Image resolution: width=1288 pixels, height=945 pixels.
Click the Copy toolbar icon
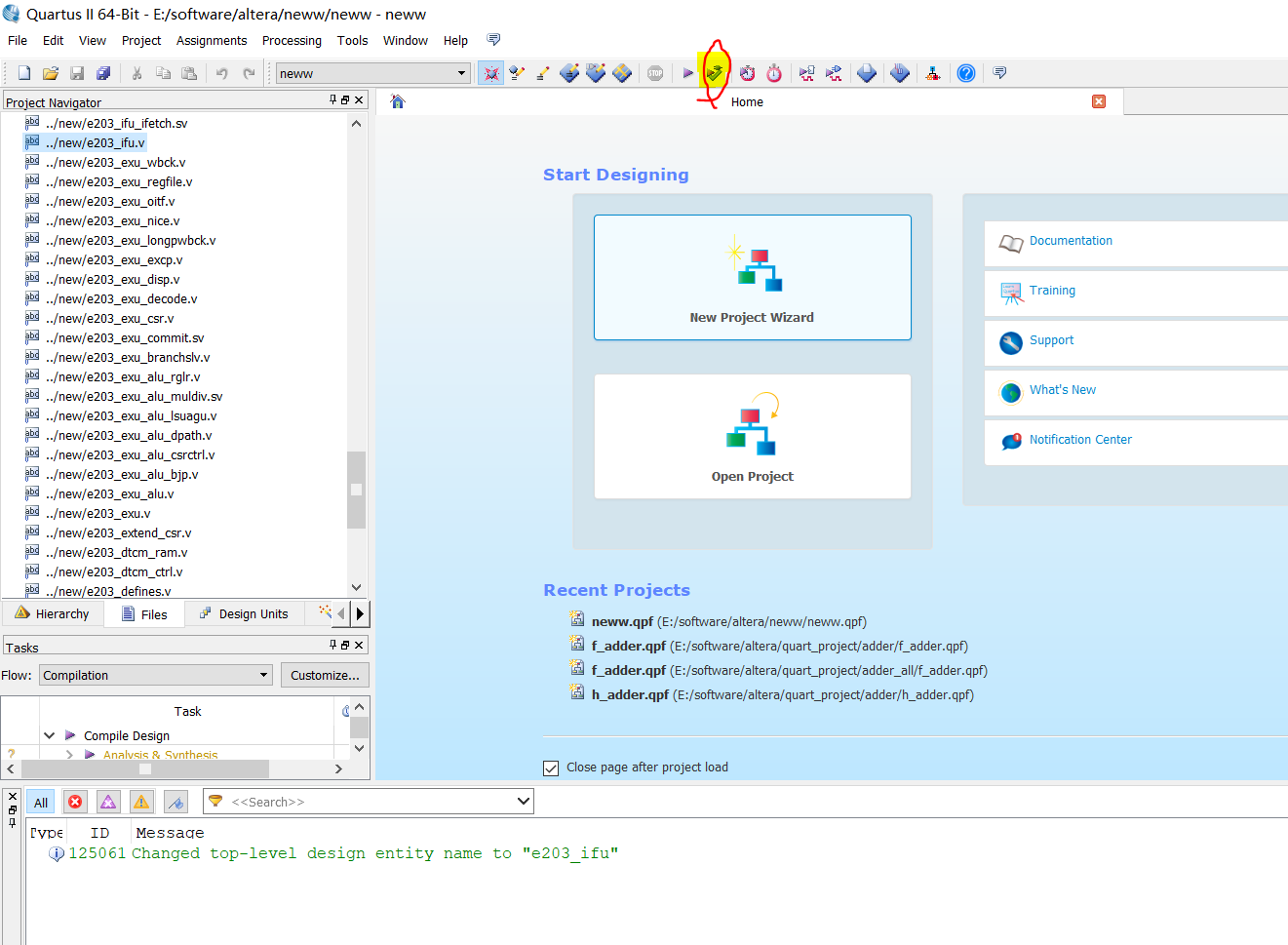(163, 73)
